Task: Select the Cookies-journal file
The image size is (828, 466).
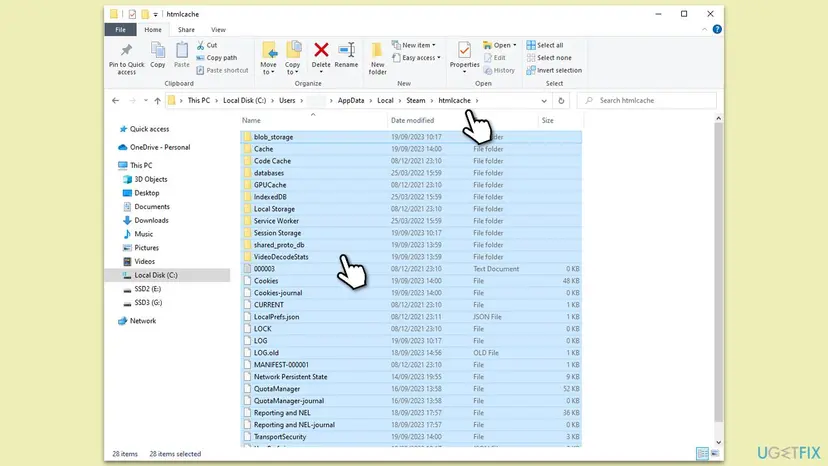Action: click(411, 293)
